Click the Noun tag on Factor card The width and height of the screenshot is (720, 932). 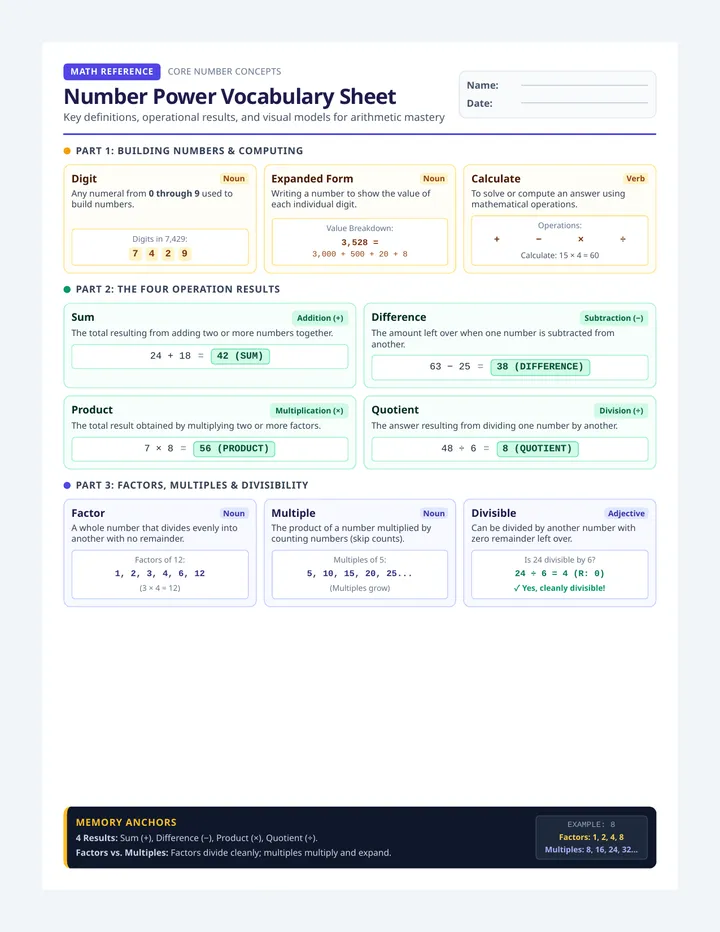coord(234,514)
